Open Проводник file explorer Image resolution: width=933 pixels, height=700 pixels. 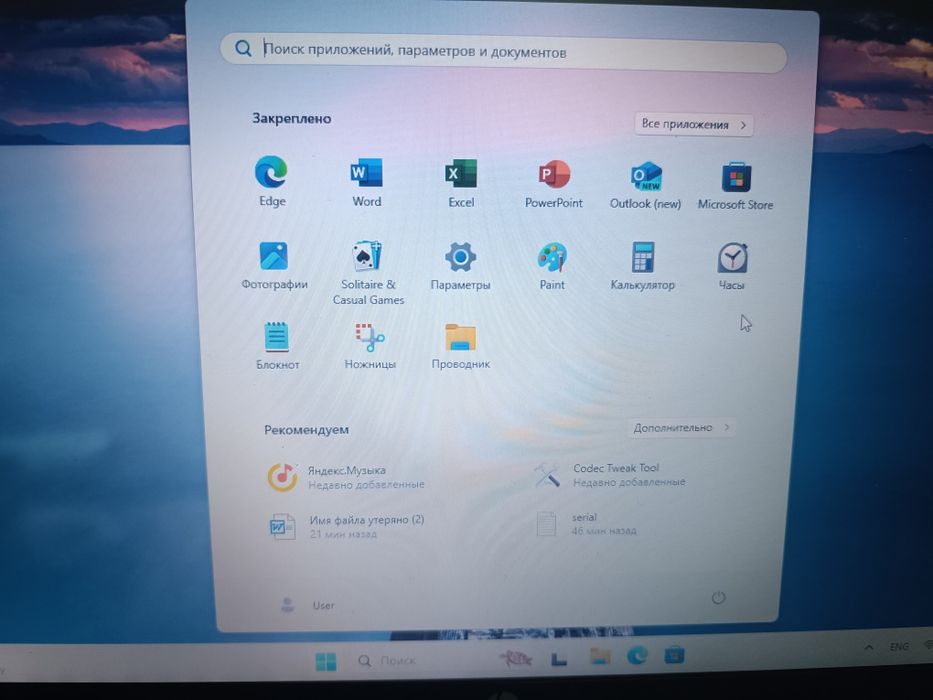pos(461,345)
